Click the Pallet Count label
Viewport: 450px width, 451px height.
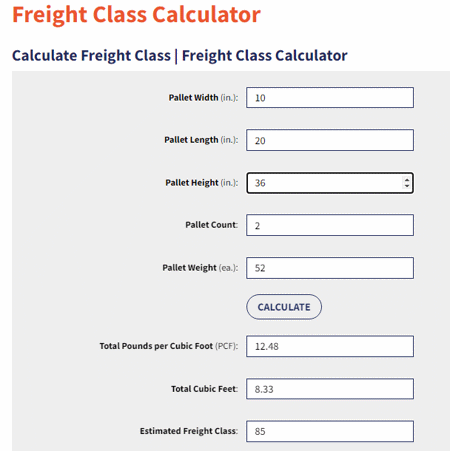coord(212,225)
